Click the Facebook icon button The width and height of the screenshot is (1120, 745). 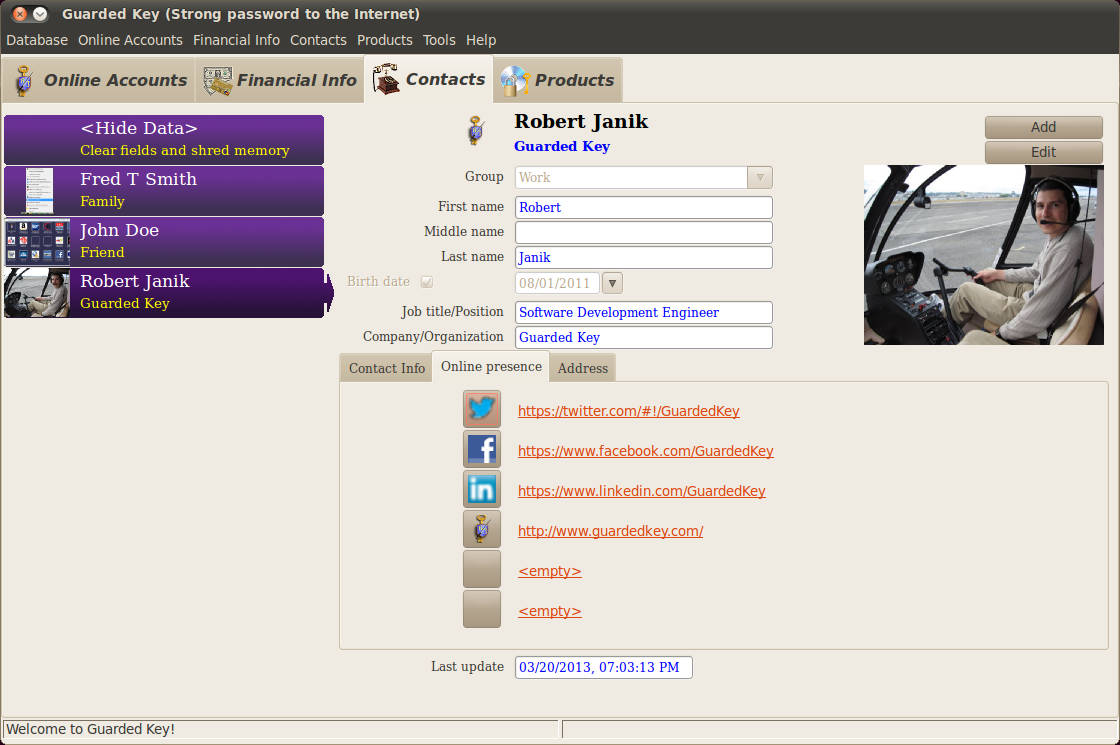point(481,449)
